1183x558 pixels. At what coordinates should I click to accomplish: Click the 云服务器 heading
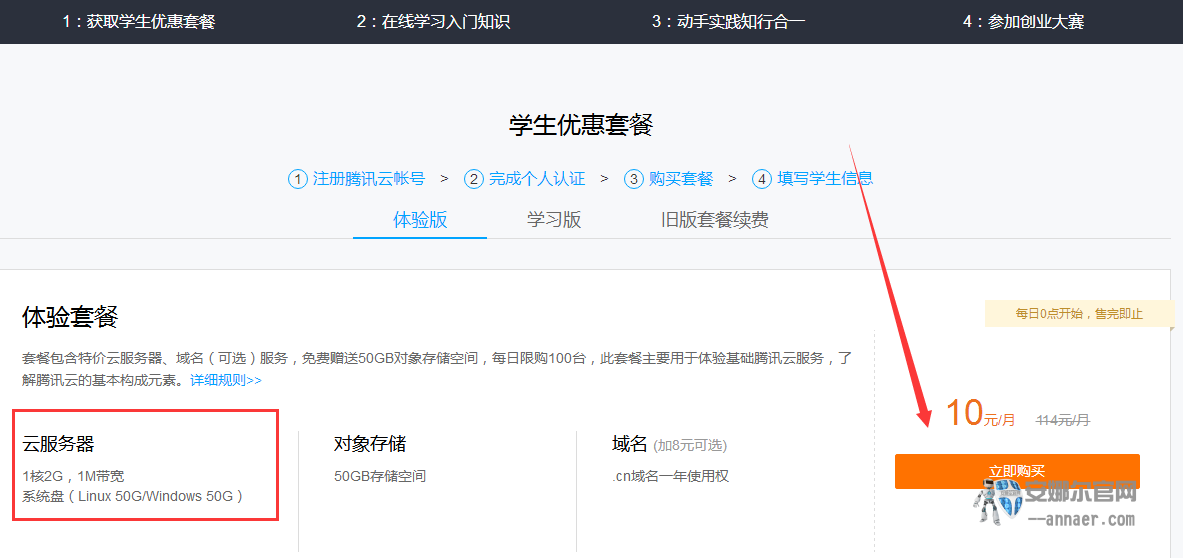point(59,444)
